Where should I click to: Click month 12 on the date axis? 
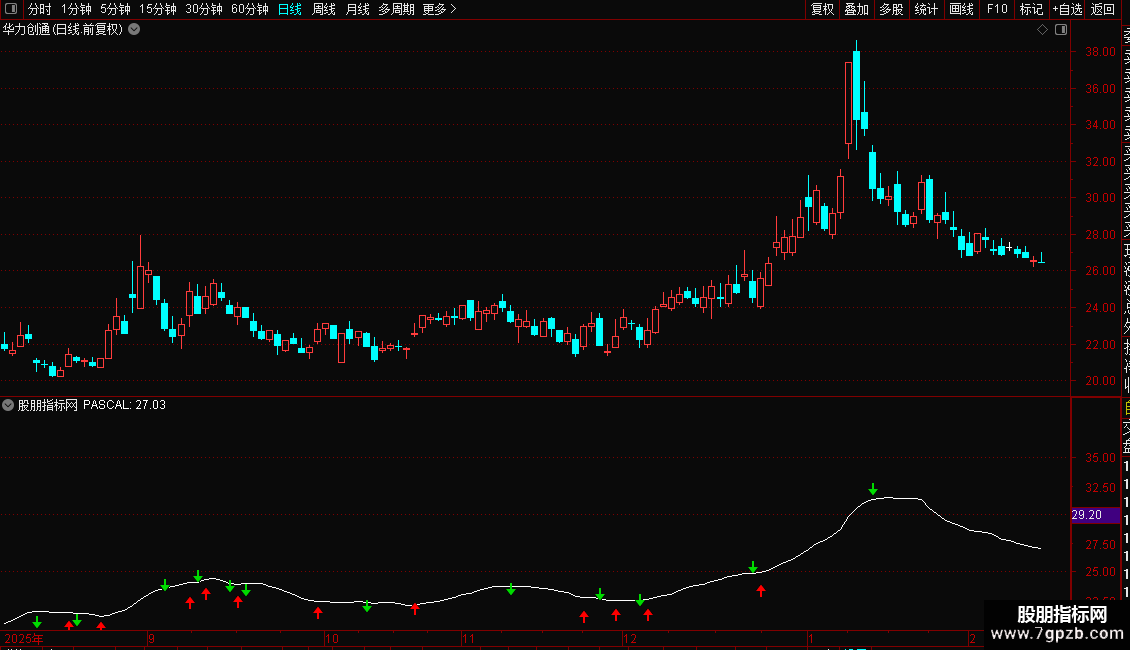click(630, 638)
